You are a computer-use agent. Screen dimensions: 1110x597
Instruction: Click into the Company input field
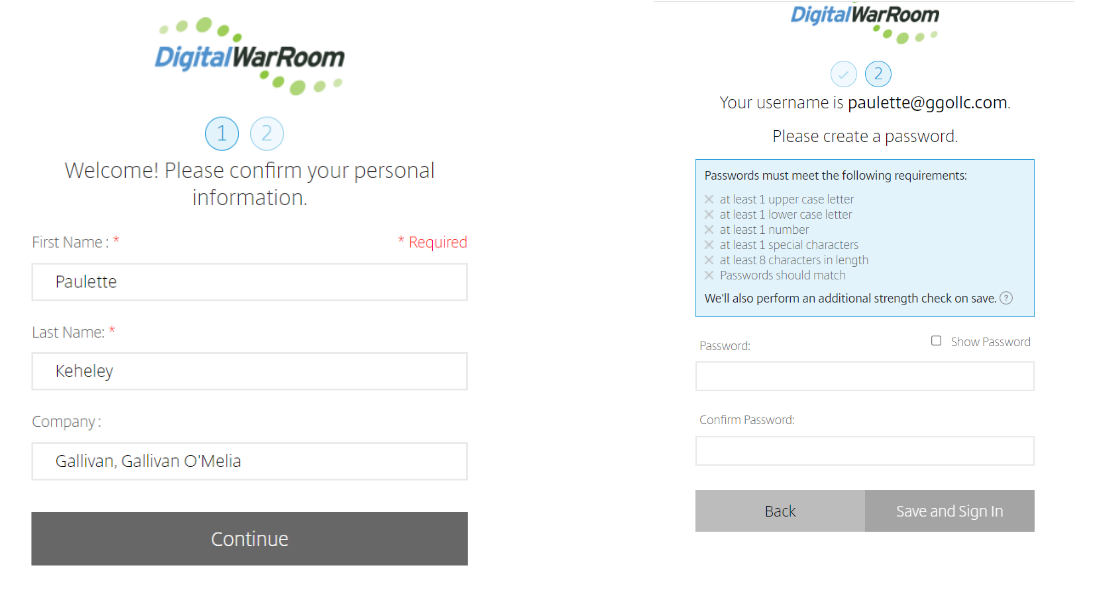click(x=249, y=461)
